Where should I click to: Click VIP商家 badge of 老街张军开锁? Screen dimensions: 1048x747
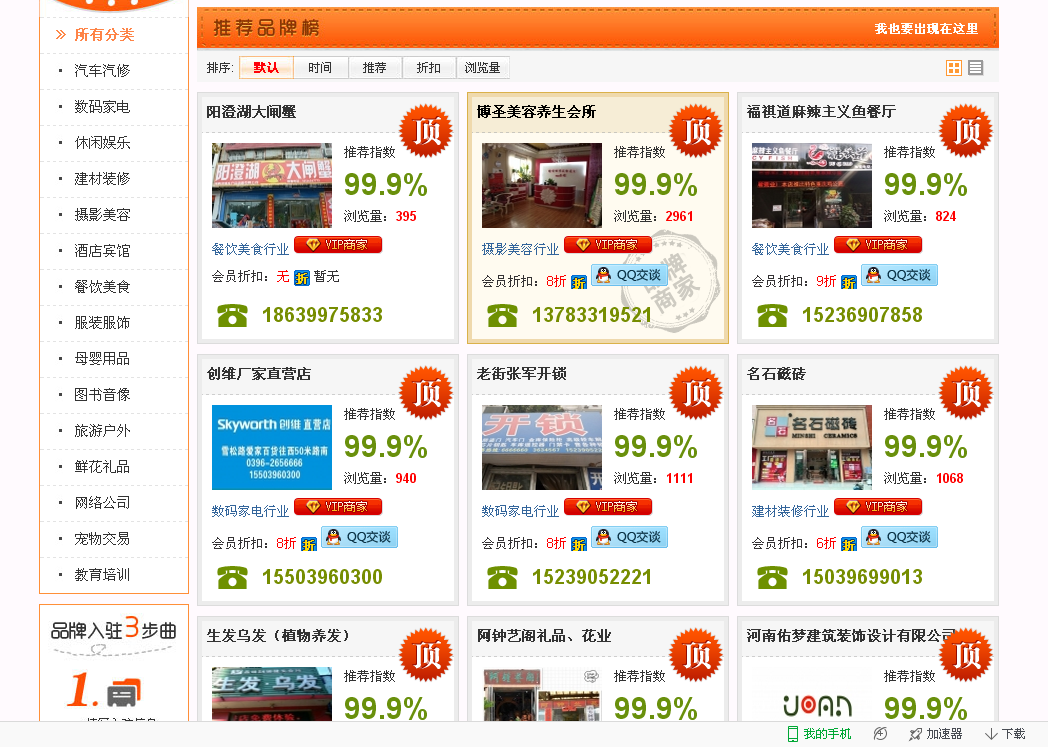(x=608, y=506)
